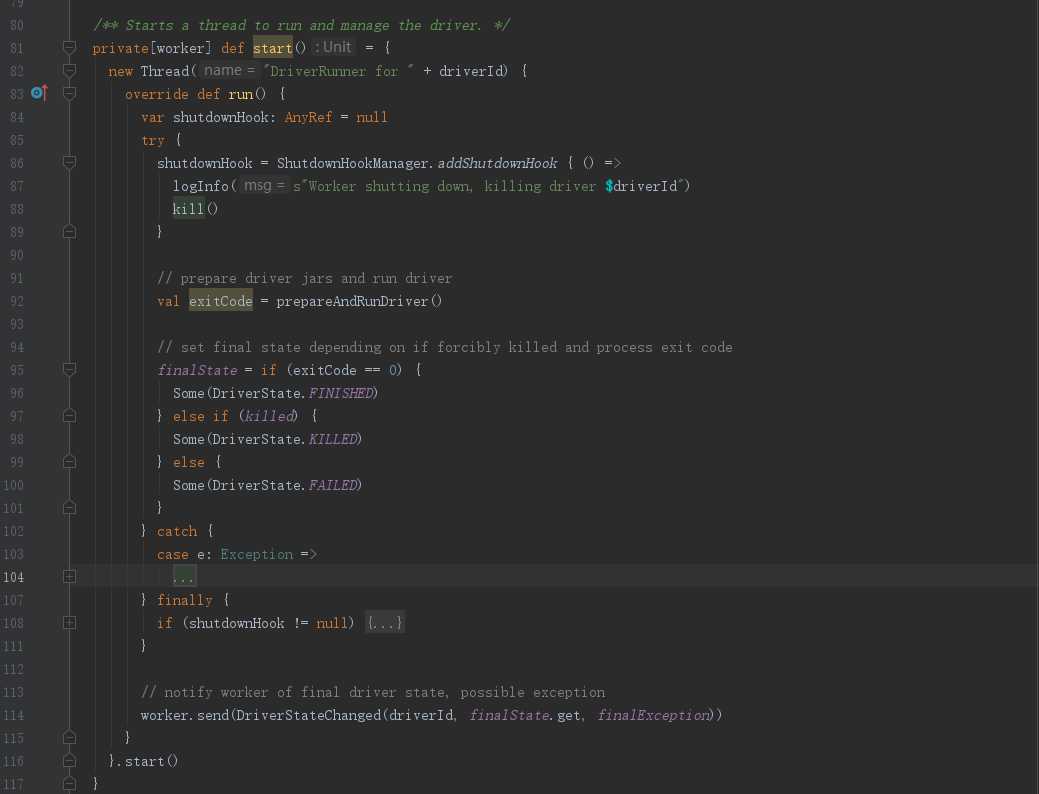Click fold marker at else if killed line 97
1039x794 pixels.
coord(69,416)
